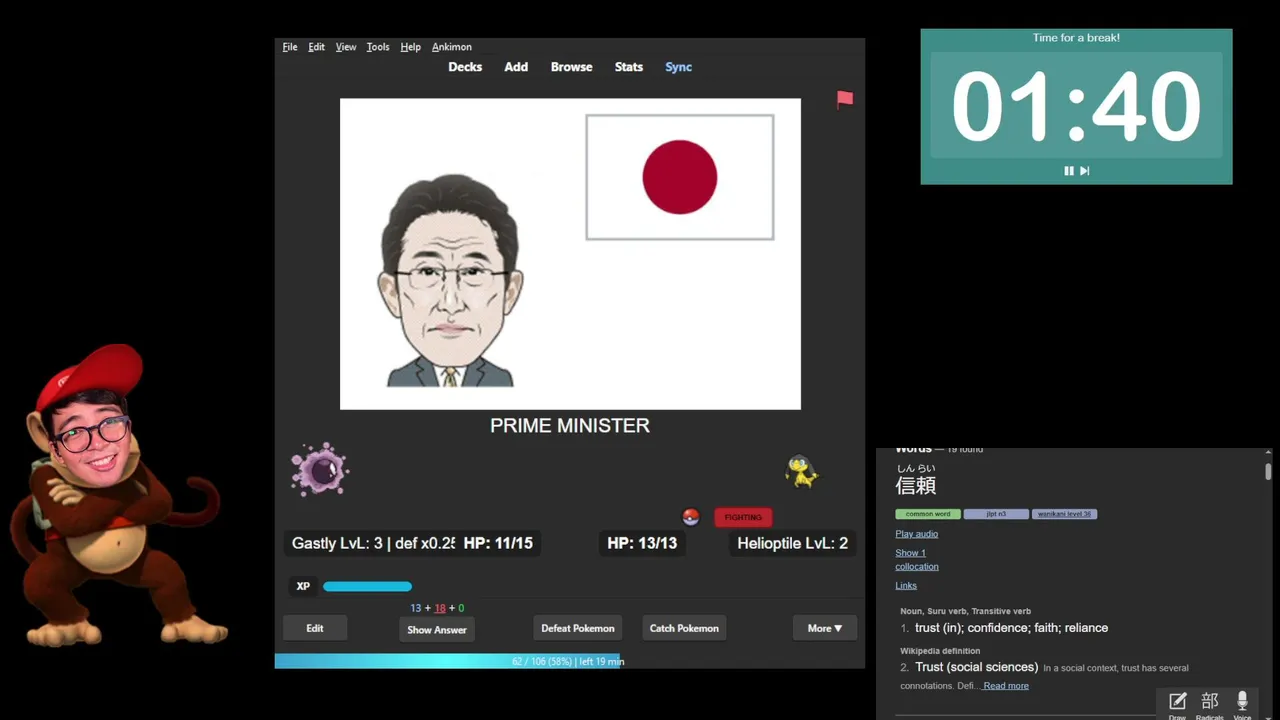1280x720 pixels.
Task: Open the Edit menu
Action: pos(316,47)
